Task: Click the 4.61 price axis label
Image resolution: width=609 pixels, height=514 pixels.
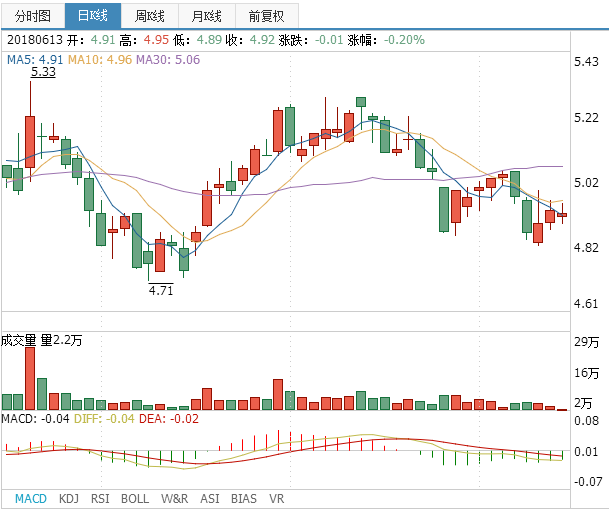Action: [x=586, y=304]
